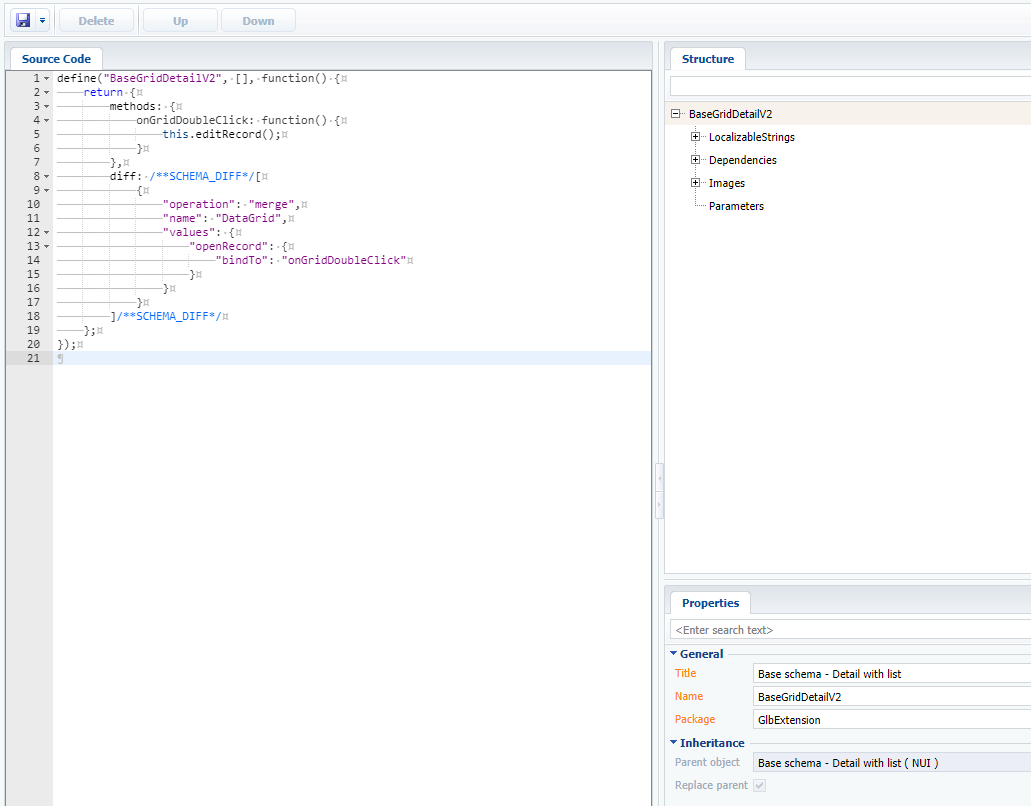Click the Title property input field
Screen dimensions: 1031x806
[892, 674]
